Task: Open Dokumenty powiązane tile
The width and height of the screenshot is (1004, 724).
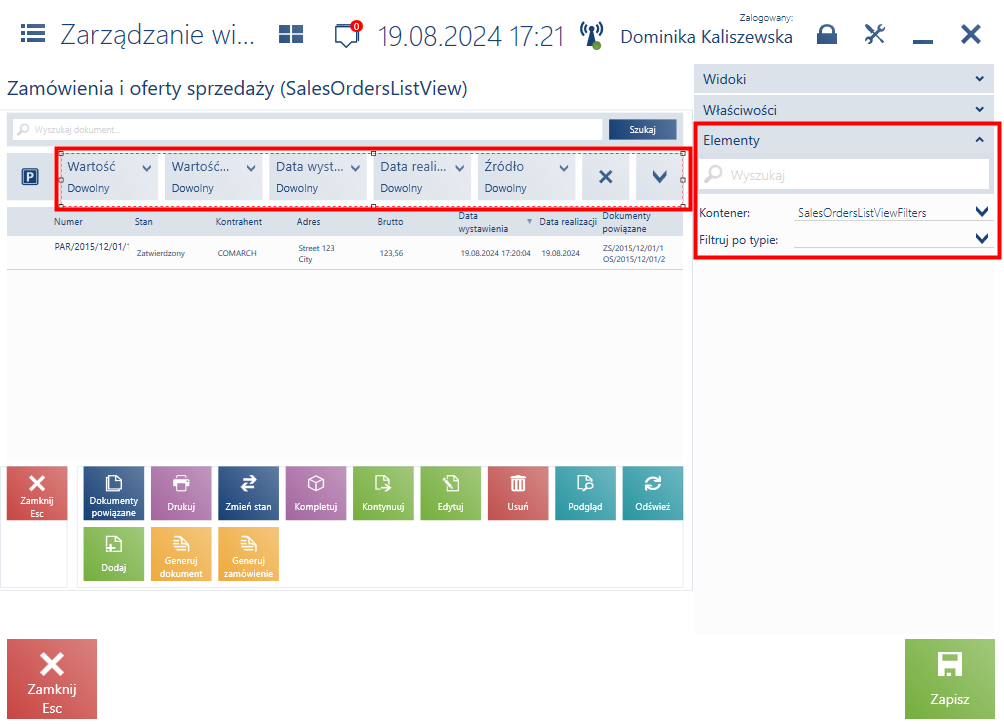Action: click(113, 493)
